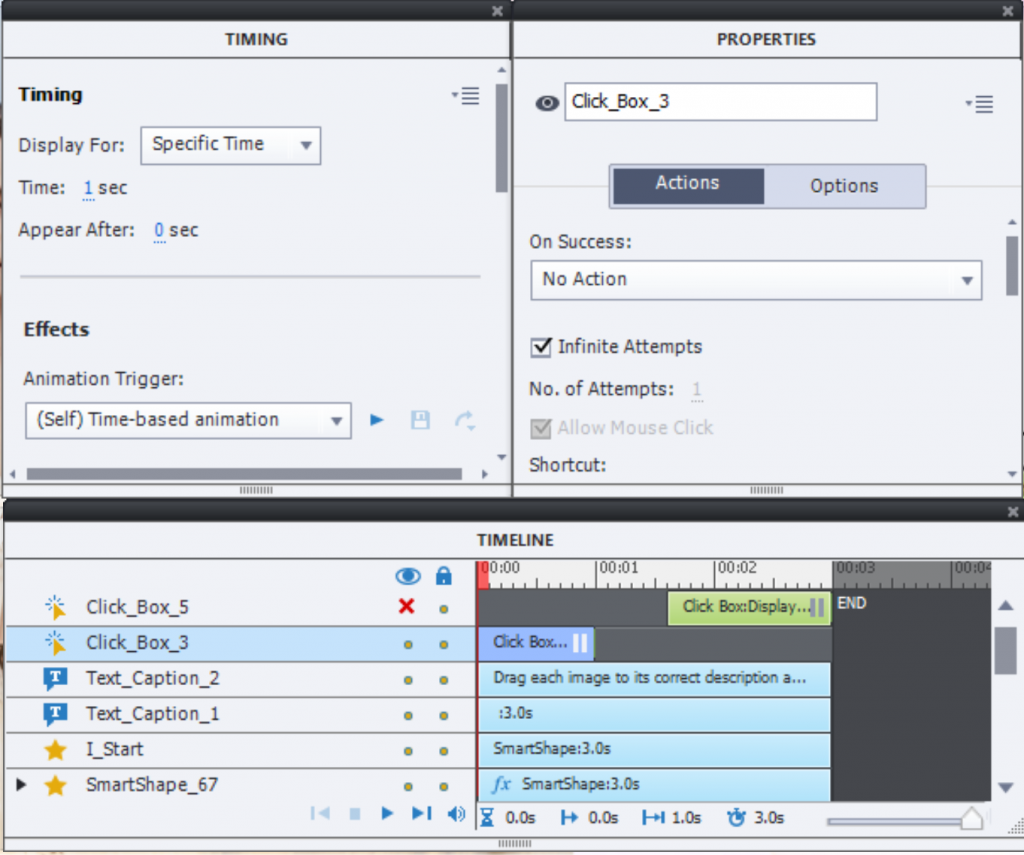Open the On Success action dropdown
The image size is (1024, 855).
tap(755, 280)
